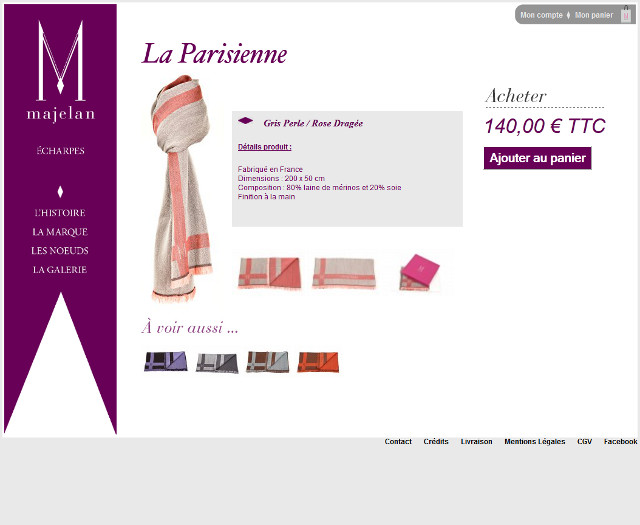Click the Majelan M logo
Image resolution: width=640 pixels, height=525 pixels.
tap(61, 71)
